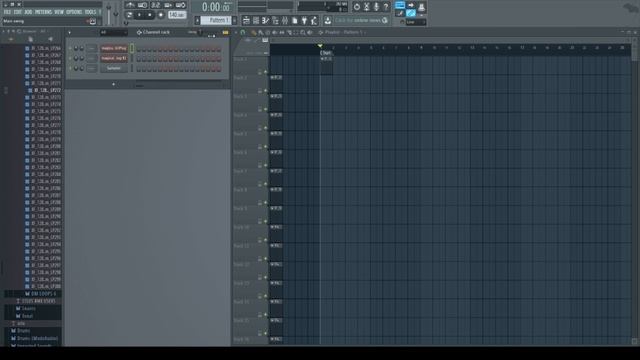Enable the recording countdown icon

[x=155, y=5]
